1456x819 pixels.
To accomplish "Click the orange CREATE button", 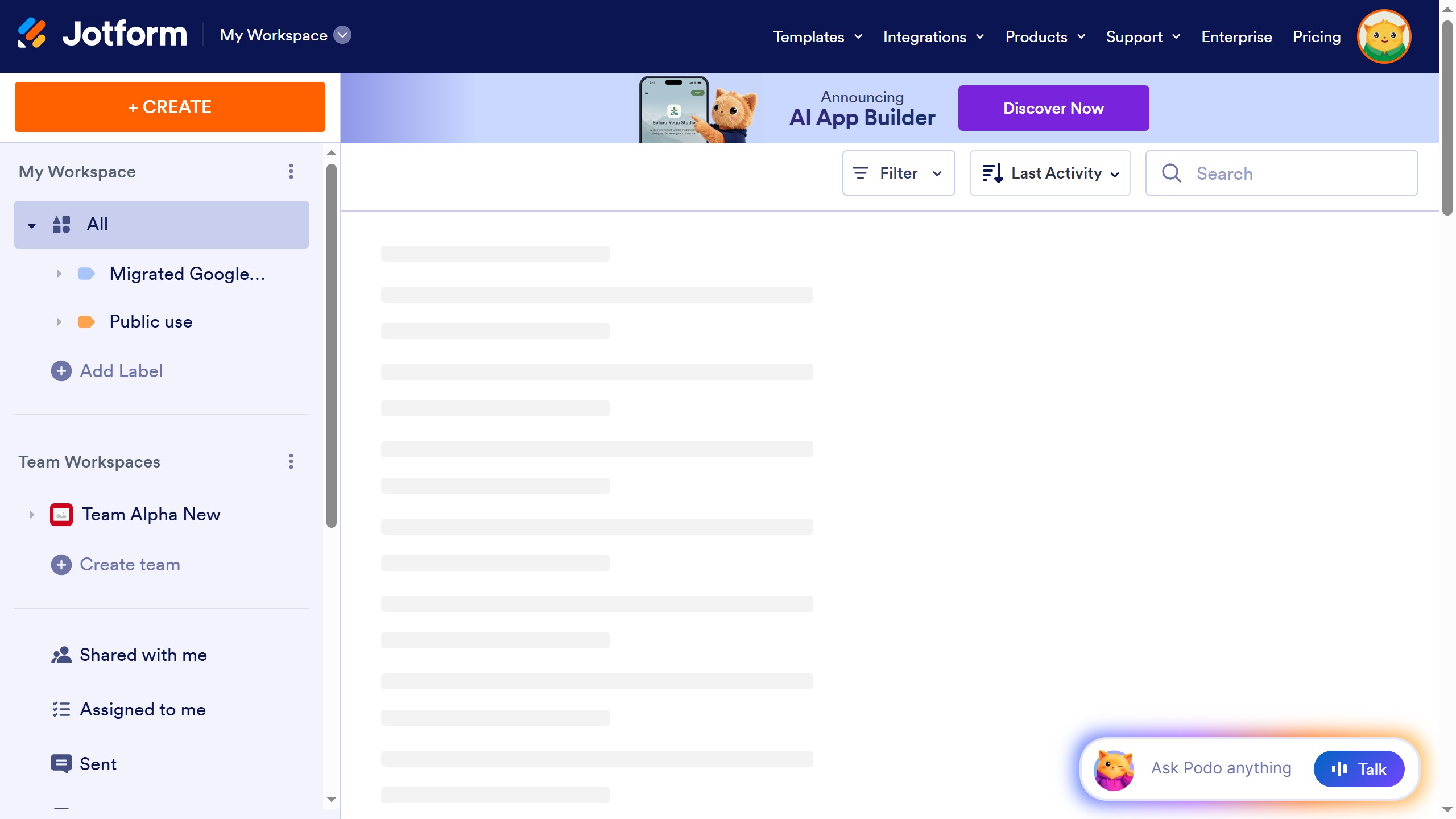I will pos(170,107).
